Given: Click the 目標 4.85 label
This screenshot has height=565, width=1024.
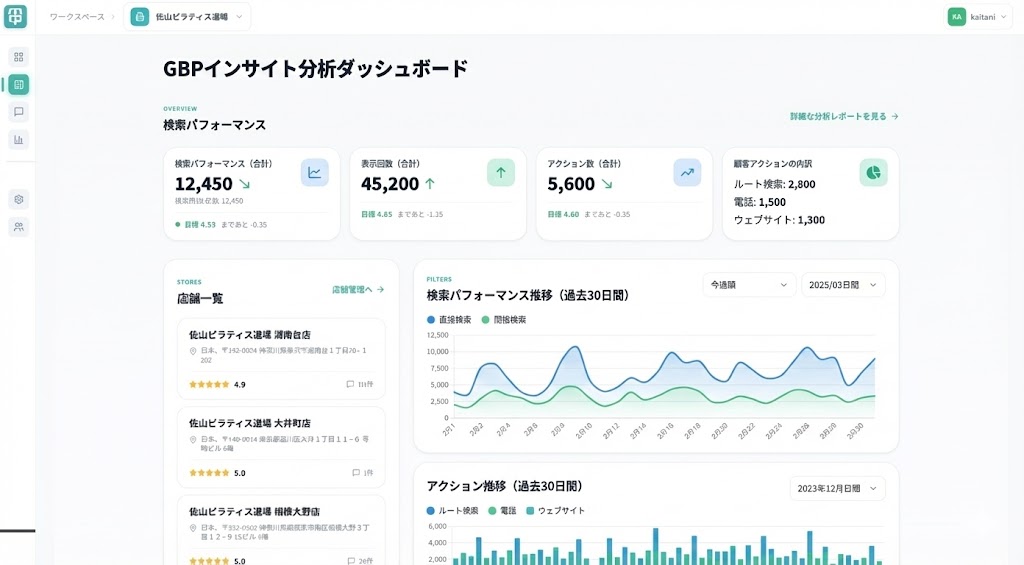Looking at the screenshot, I should (x=377, y=214).
